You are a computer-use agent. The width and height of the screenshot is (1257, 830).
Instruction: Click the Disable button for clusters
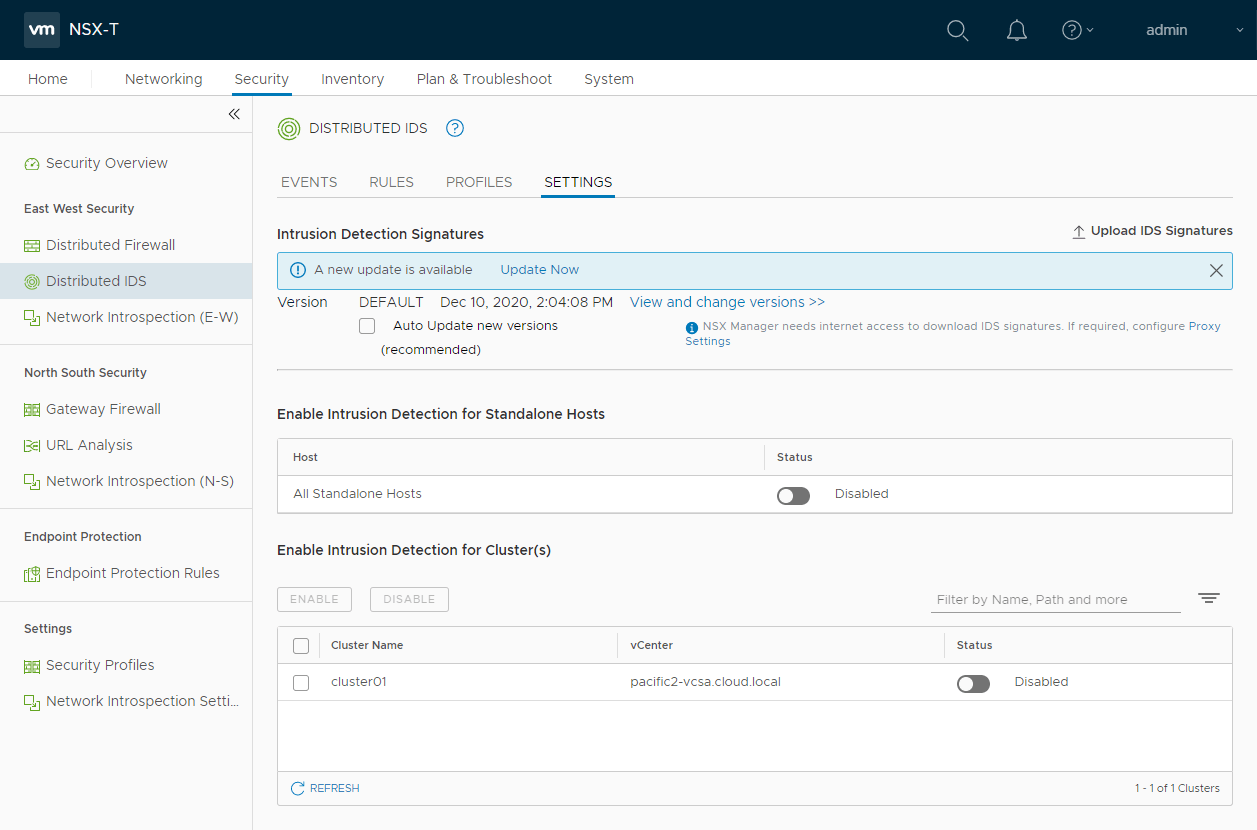pos(409,599)
